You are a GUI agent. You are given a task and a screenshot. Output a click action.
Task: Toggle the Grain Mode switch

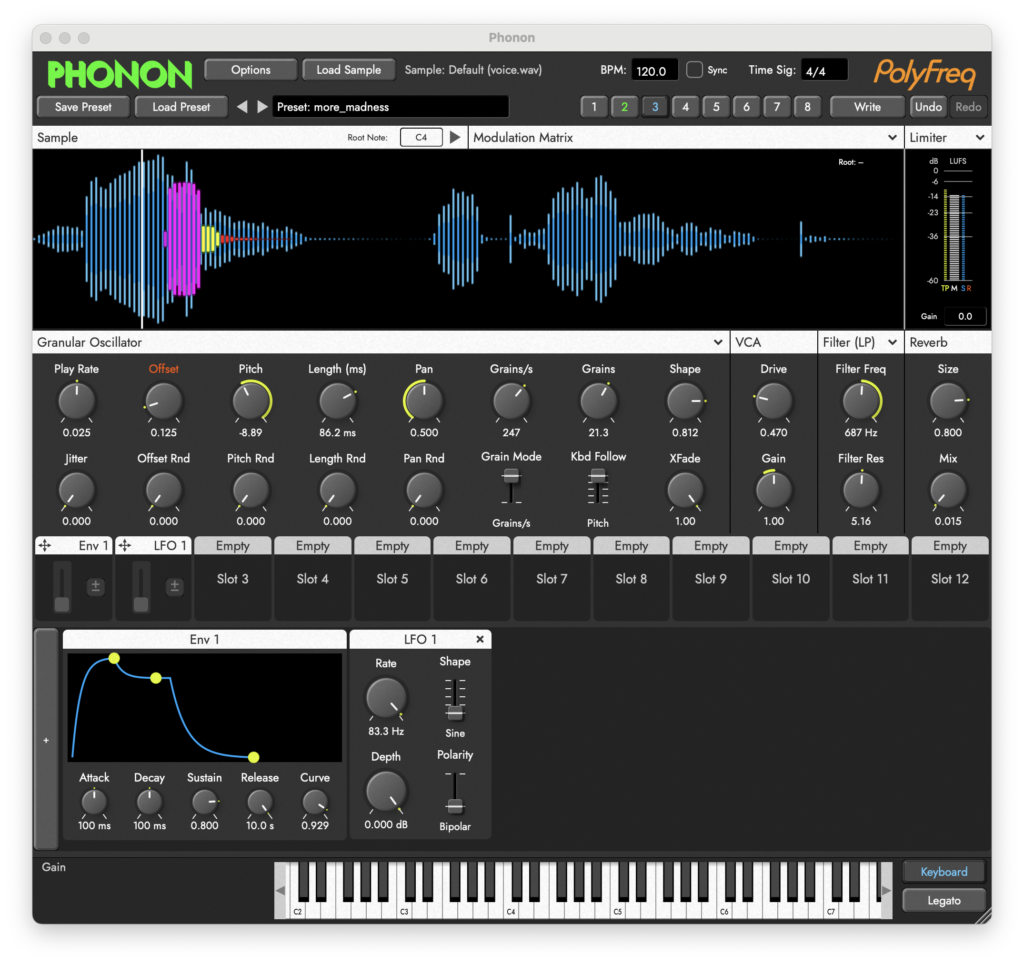tap(511, 487)
